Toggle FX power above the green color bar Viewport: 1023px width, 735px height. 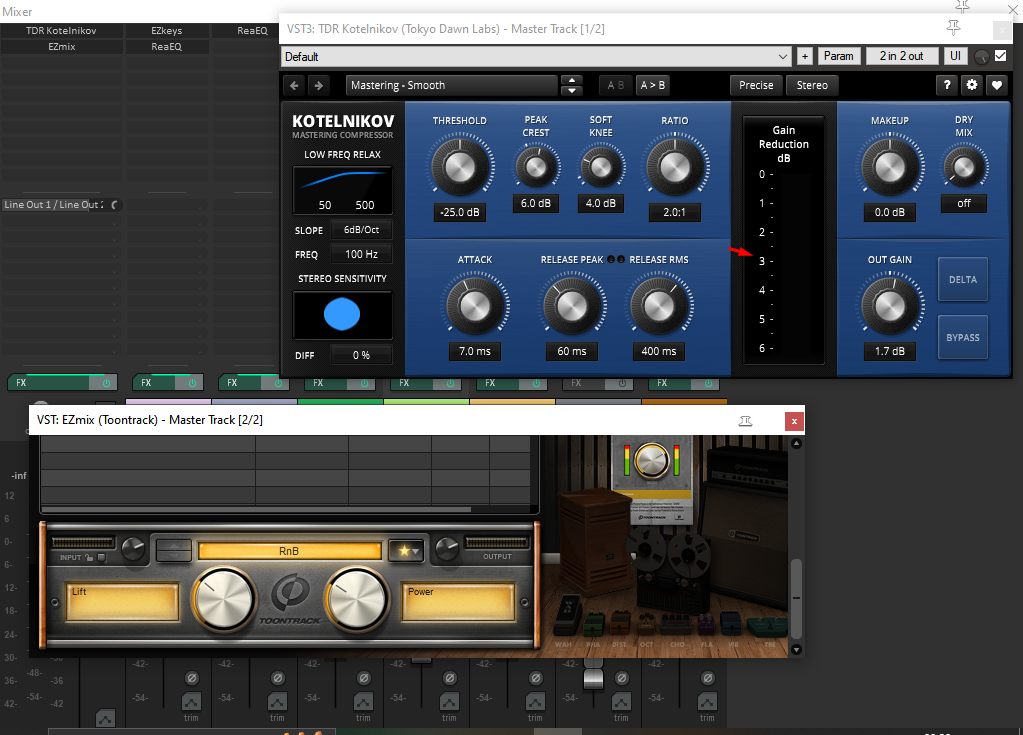coord(364,383)
